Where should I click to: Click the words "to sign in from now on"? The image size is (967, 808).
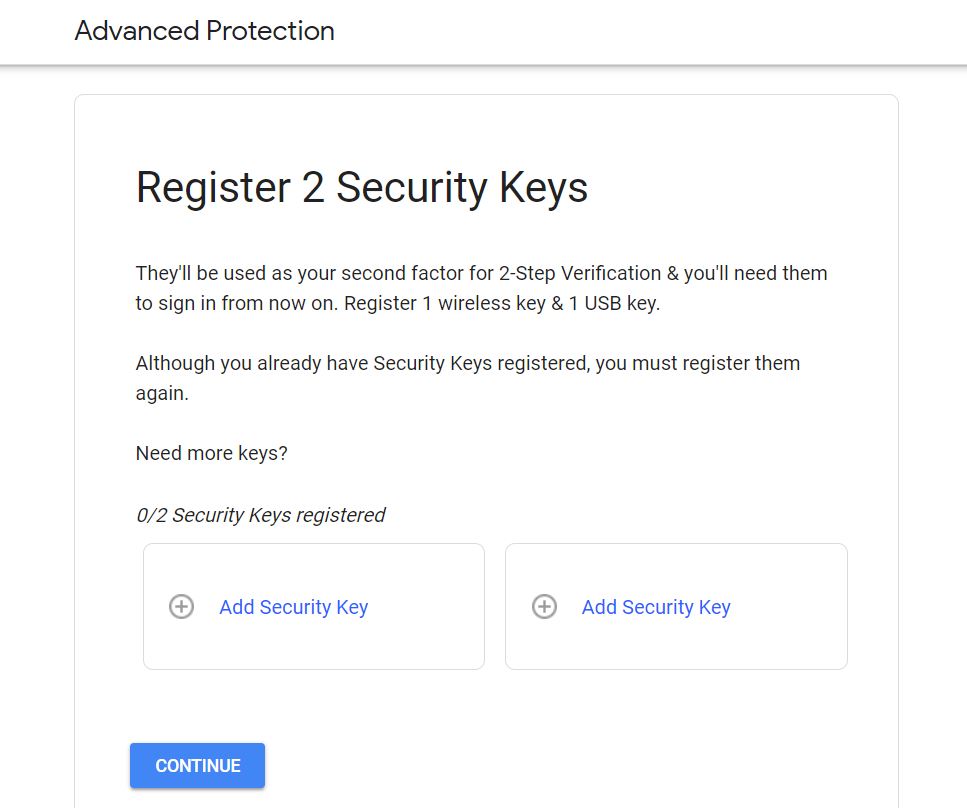(x=236, y=303)
